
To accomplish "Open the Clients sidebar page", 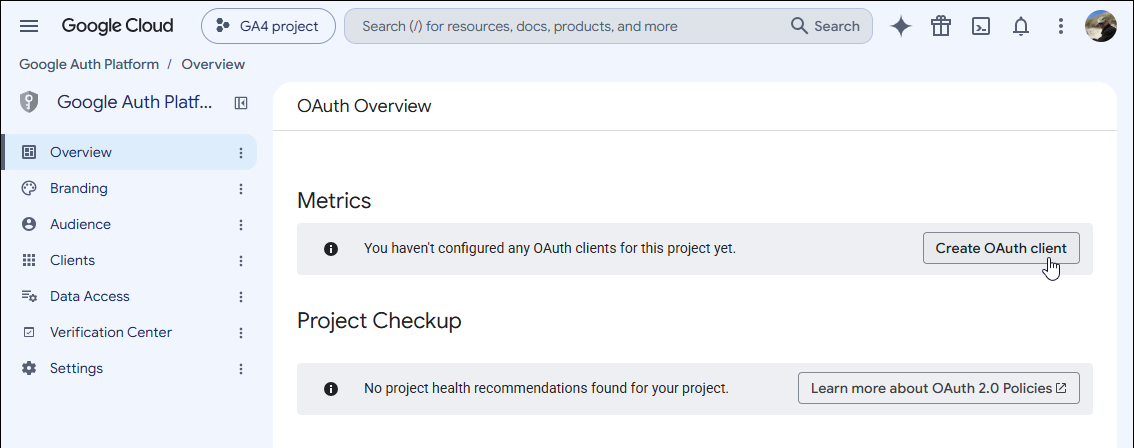I will coord(129,260).
